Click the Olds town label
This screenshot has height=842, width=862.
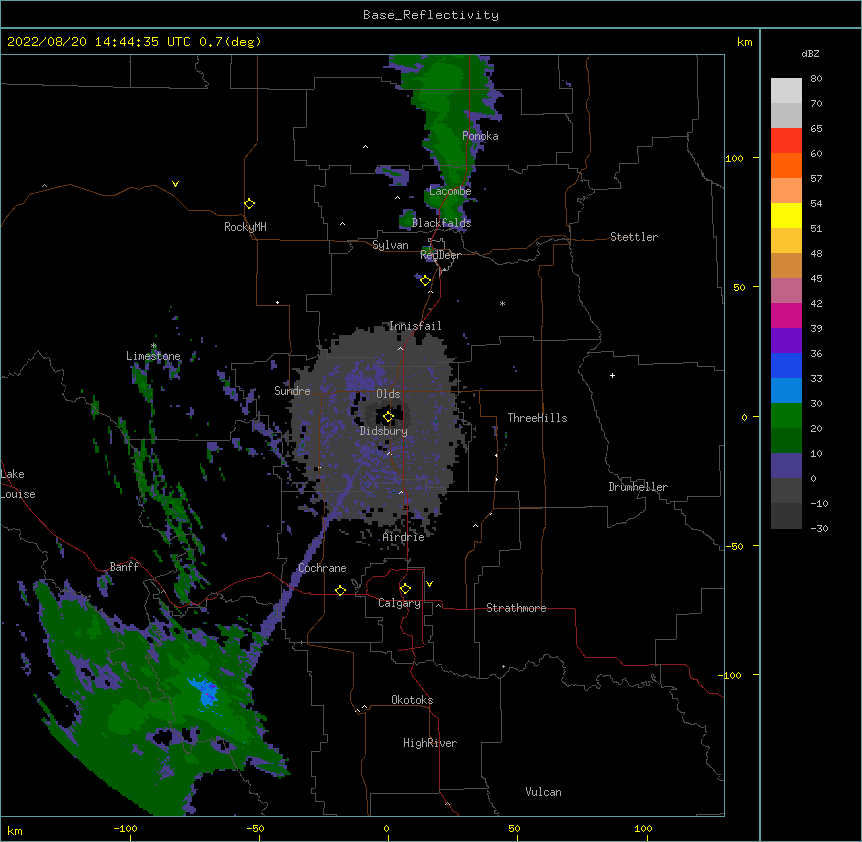[x=388, y=394]
